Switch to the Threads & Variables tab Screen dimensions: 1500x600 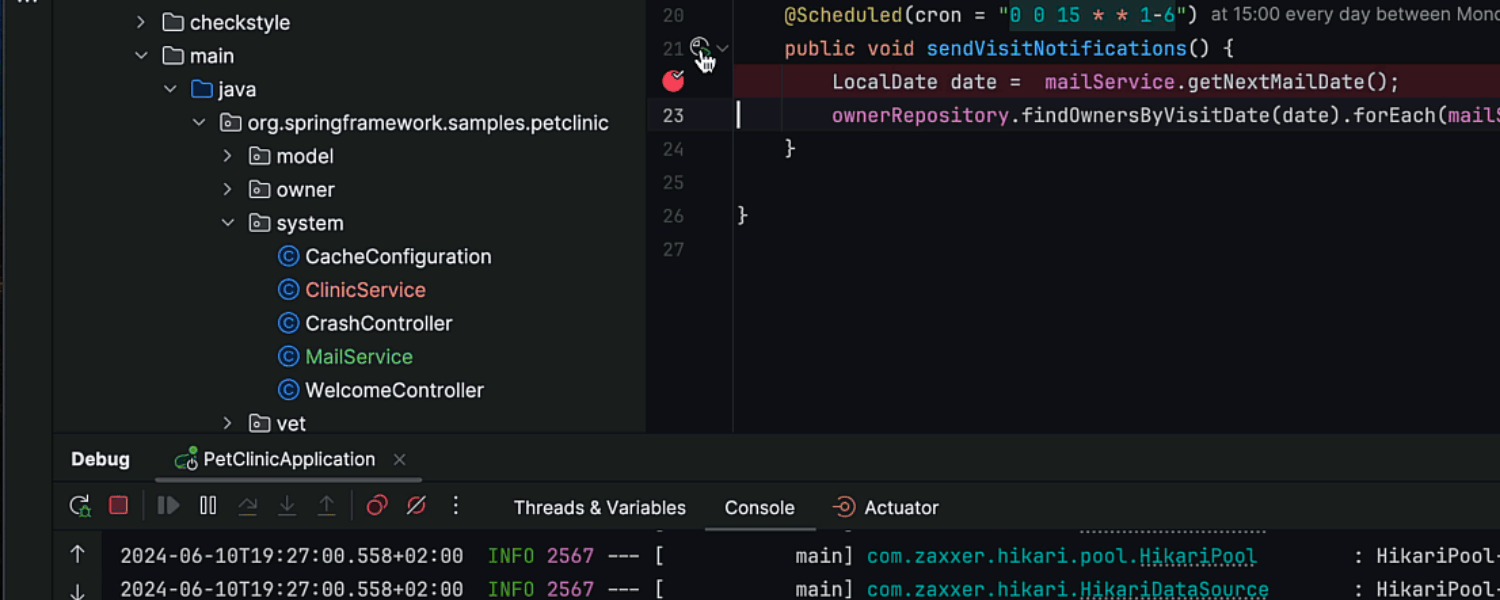point(599,508)
